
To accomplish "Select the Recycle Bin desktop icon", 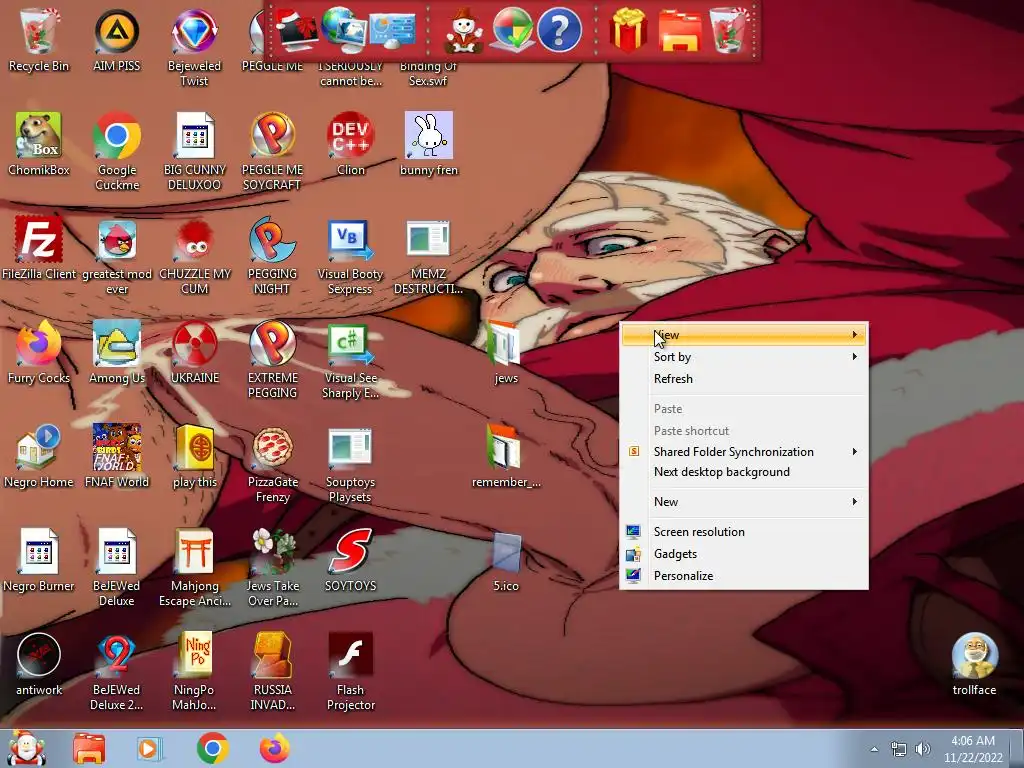I will point(39,40).
